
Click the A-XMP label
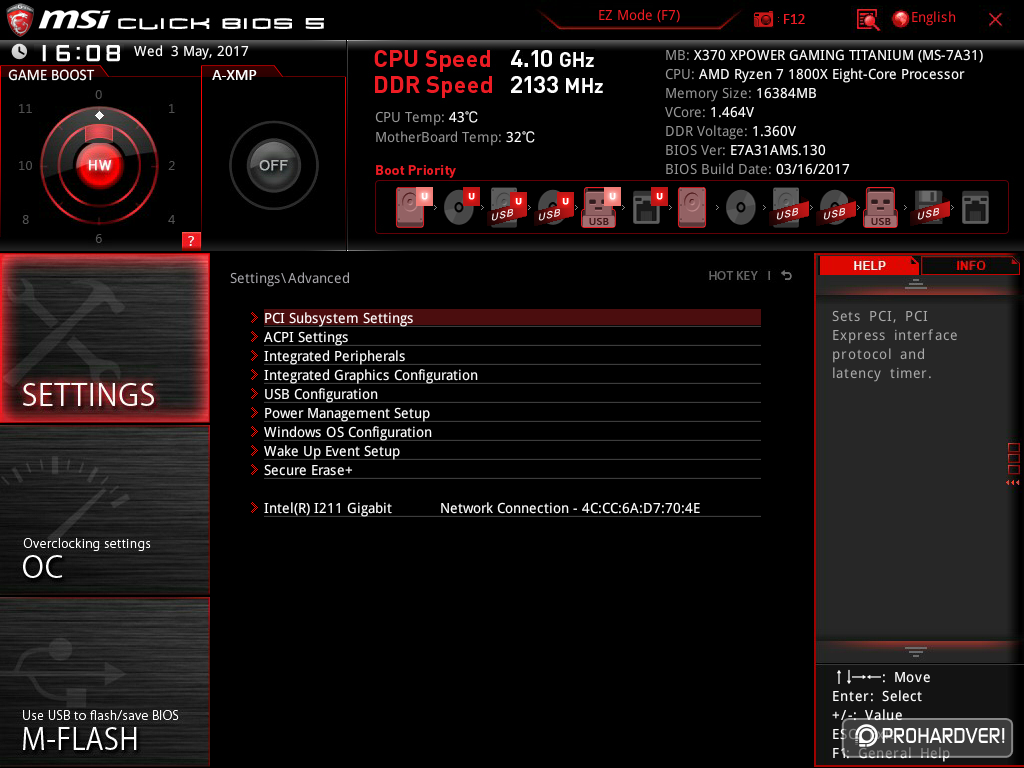coord(234,75)
